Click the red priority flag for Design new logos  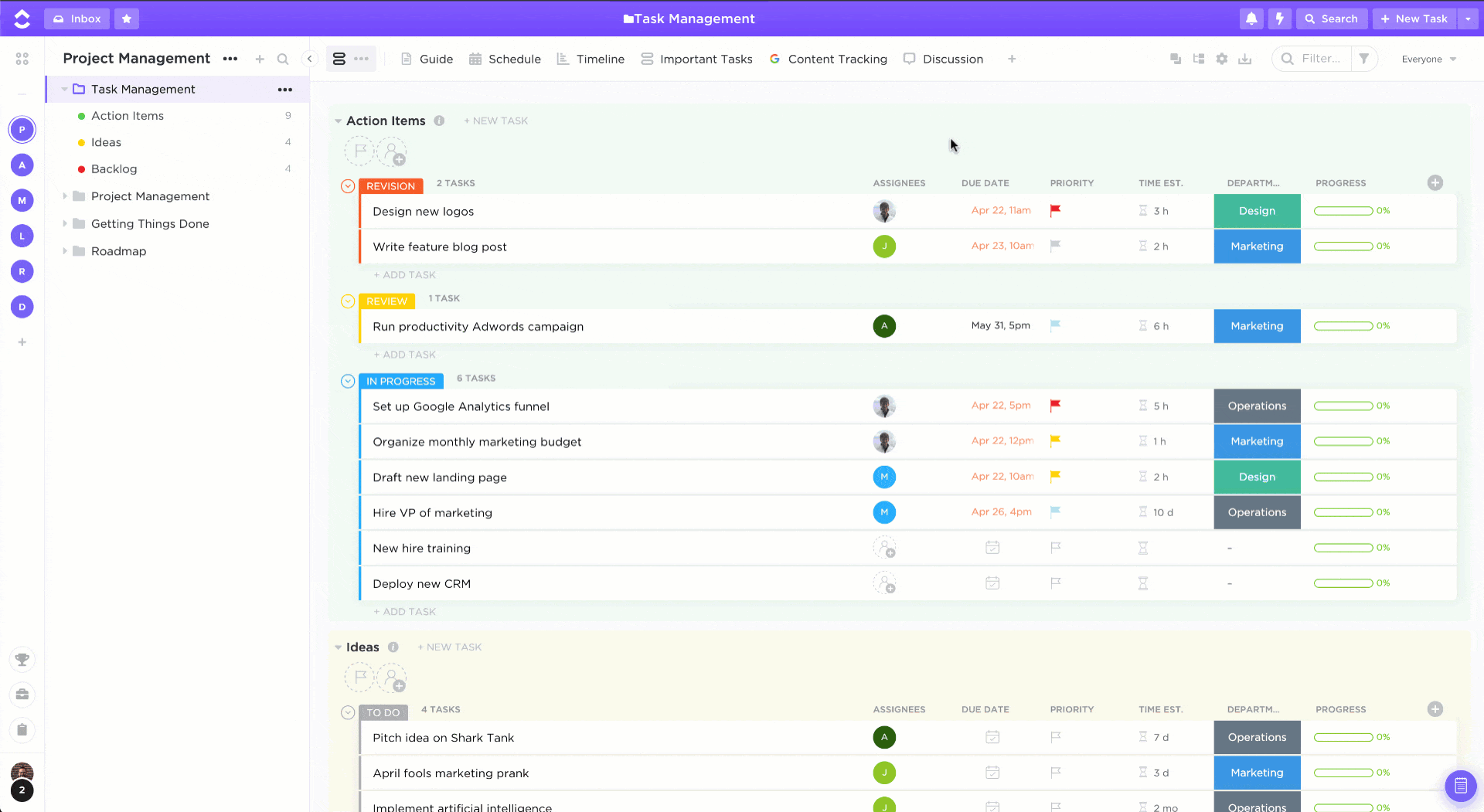point(1055,210)
